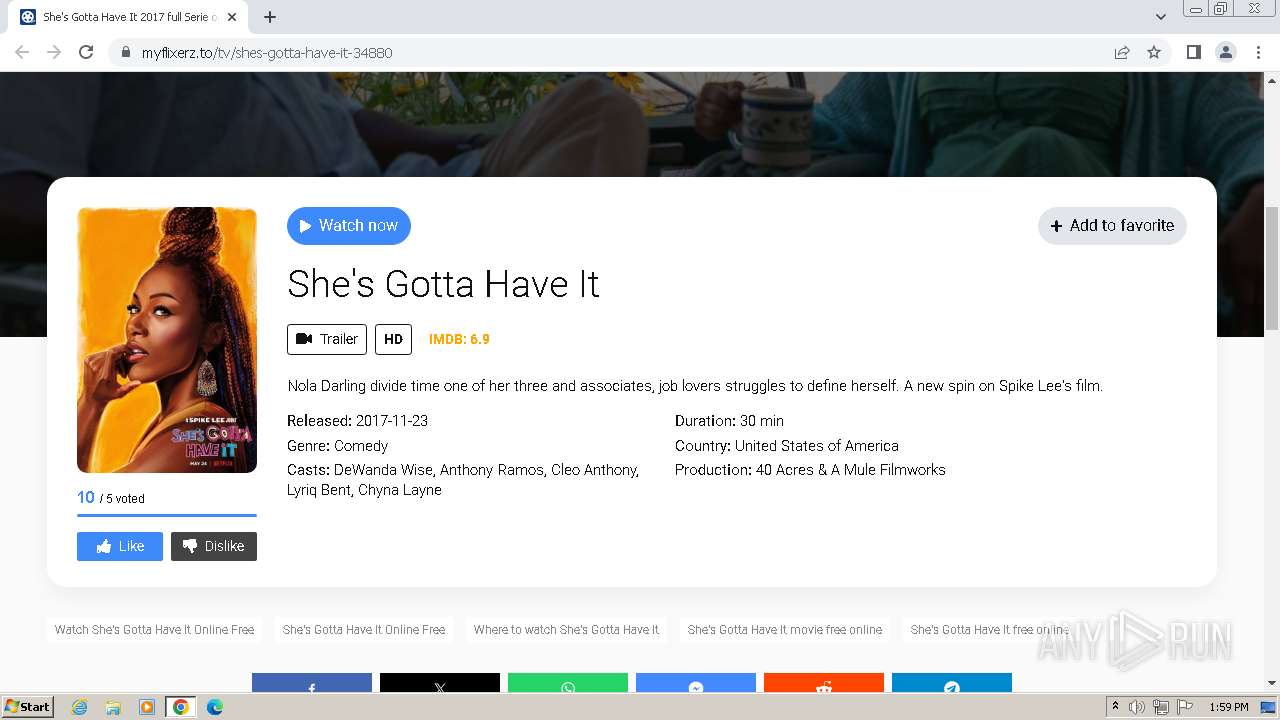Open Action Center flag icon

coord(1184,707)
